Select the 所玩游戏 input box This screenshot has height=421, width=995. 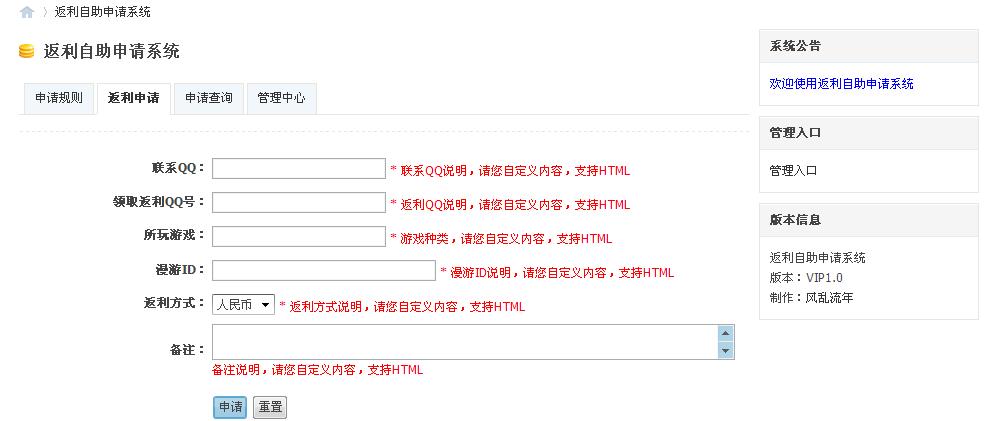298,236
